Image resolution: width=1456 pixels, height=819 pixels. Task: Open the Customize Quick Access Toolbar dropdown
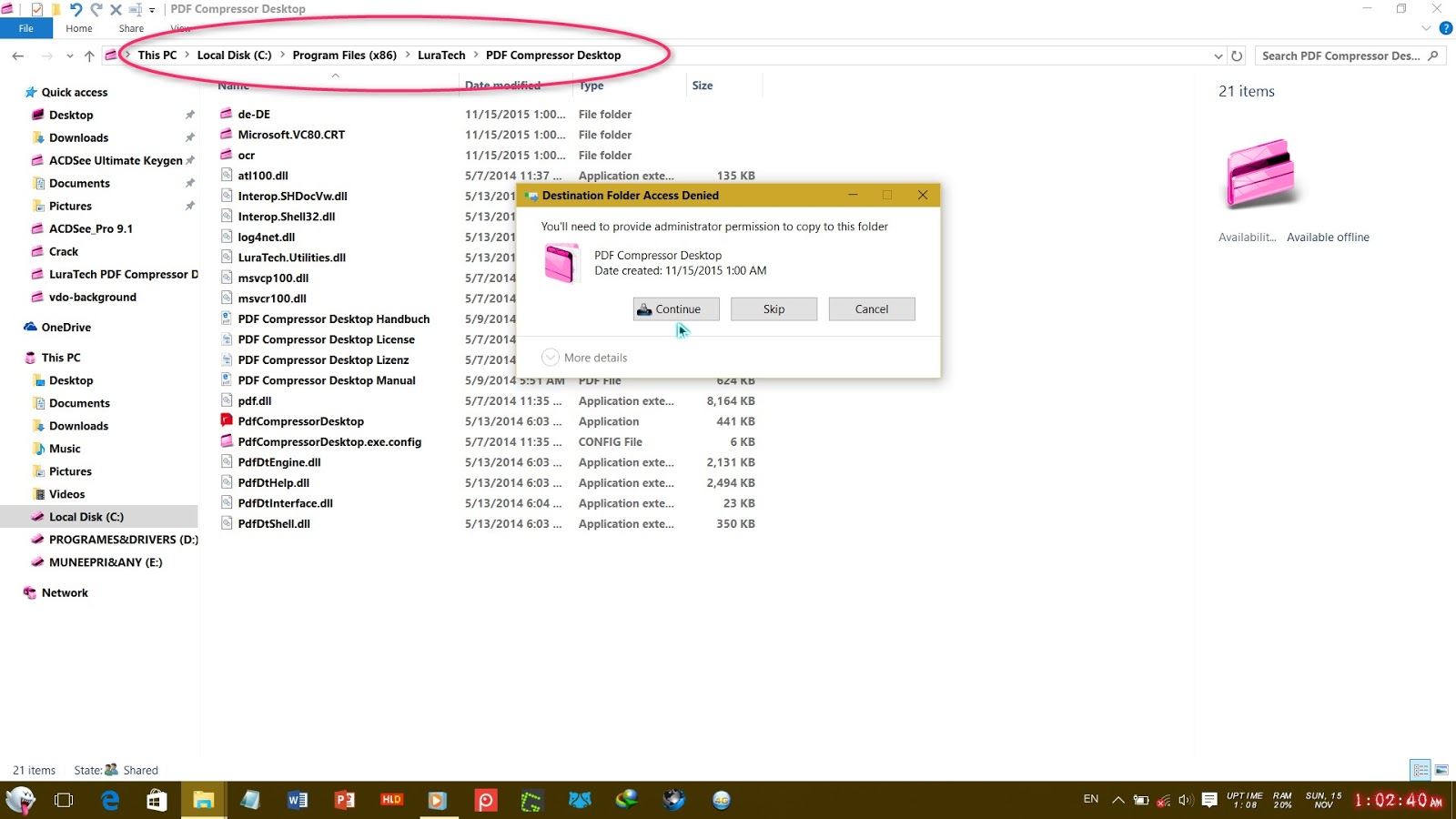pyautogui.click(x=151, y=9)
